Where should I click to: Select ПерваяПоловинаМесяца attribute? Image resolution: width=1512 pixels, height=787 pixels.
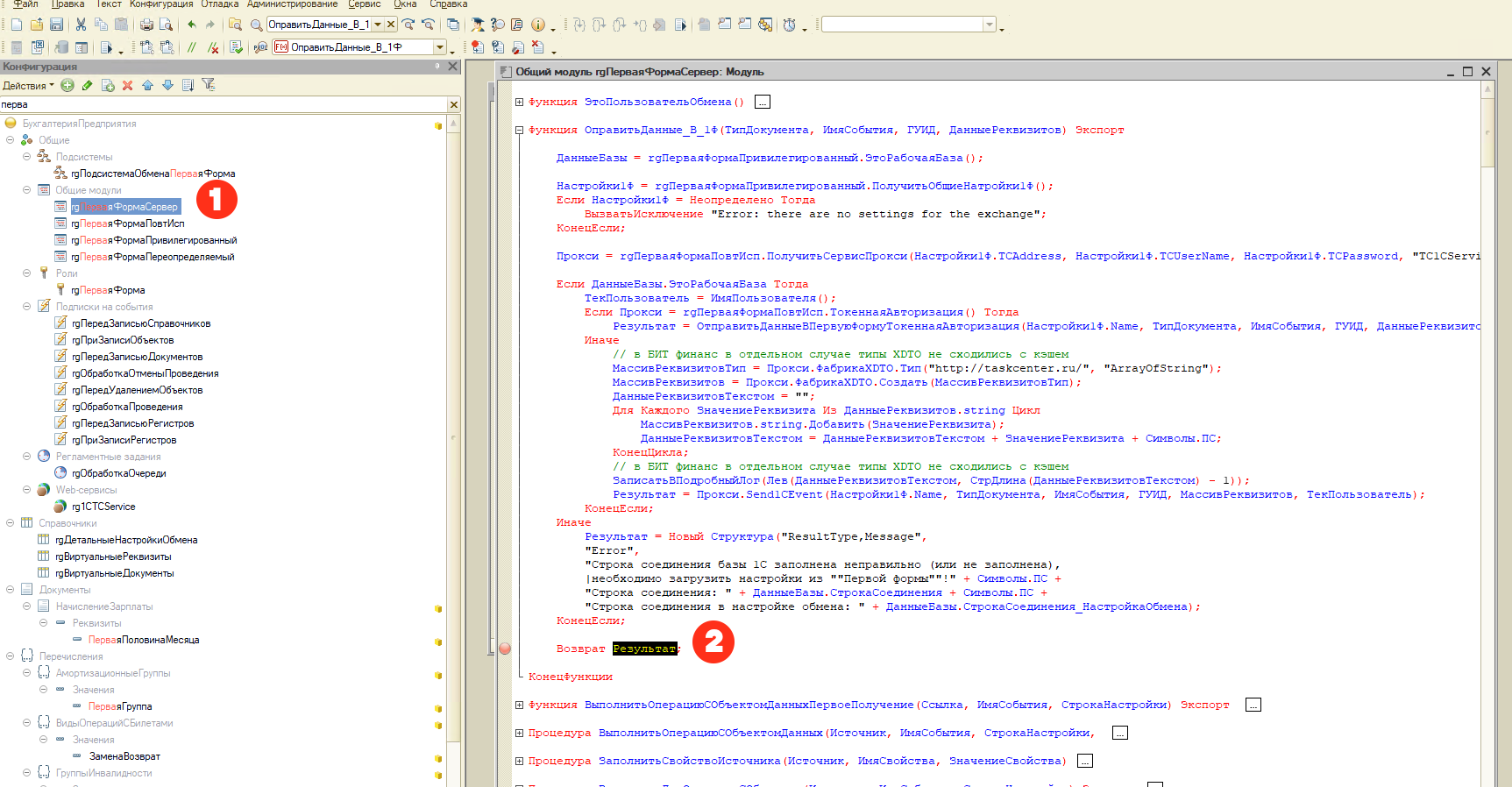tap(144, 640)
